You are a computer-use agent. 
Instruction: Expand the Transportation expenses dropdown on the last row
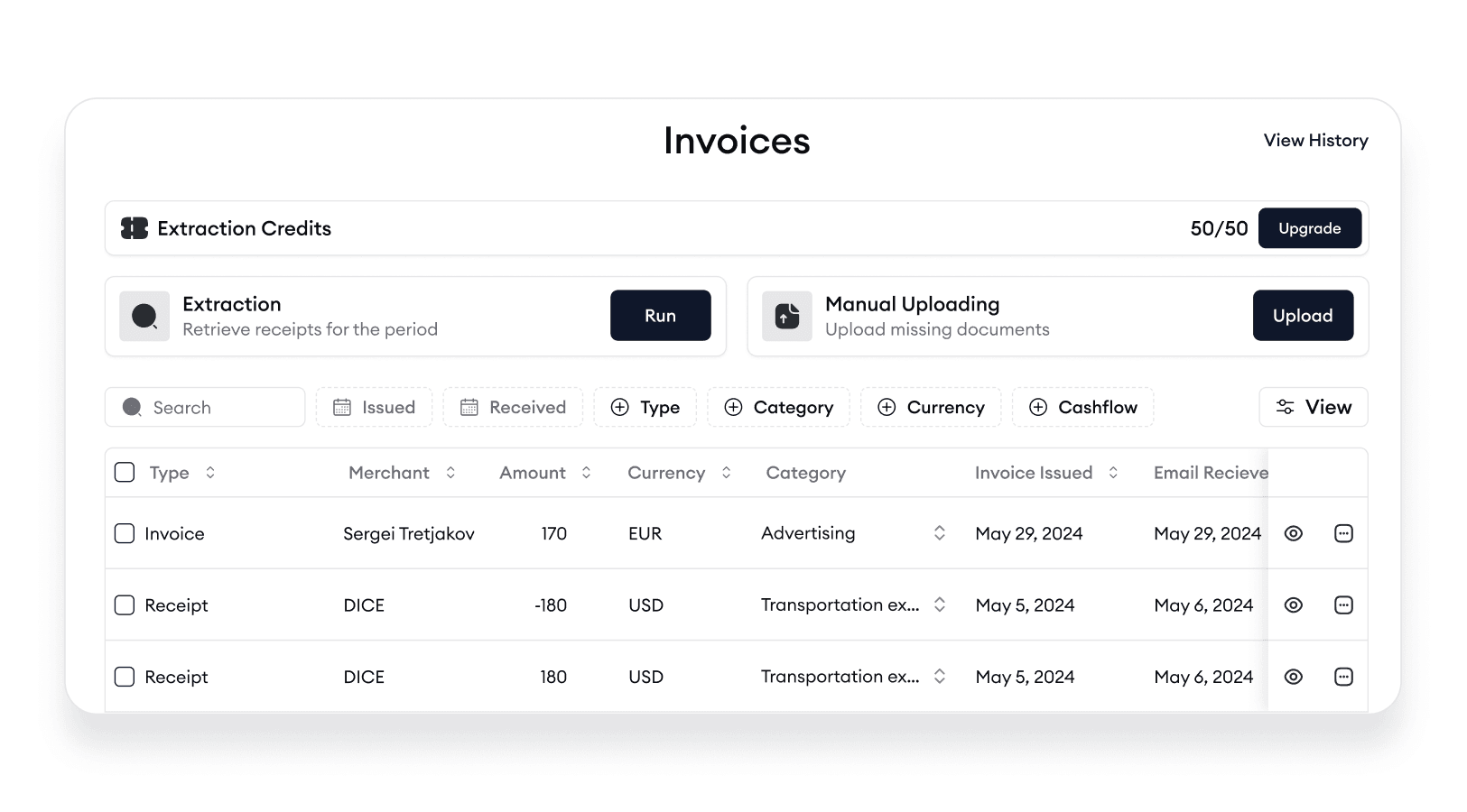[x=939, y=676]
